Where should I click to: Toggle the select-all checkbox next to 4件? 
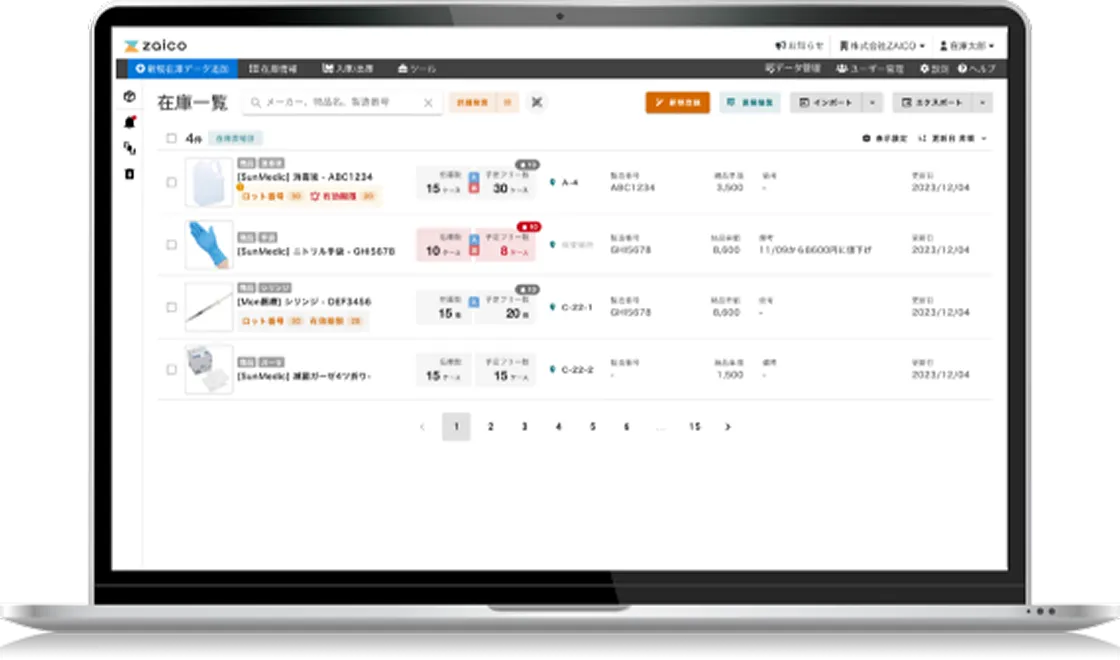coord(172,139)
